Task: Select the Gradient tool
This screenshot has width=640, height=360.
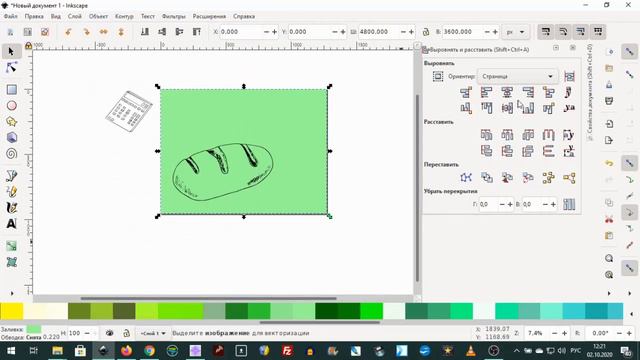Action: coord(11,246)
